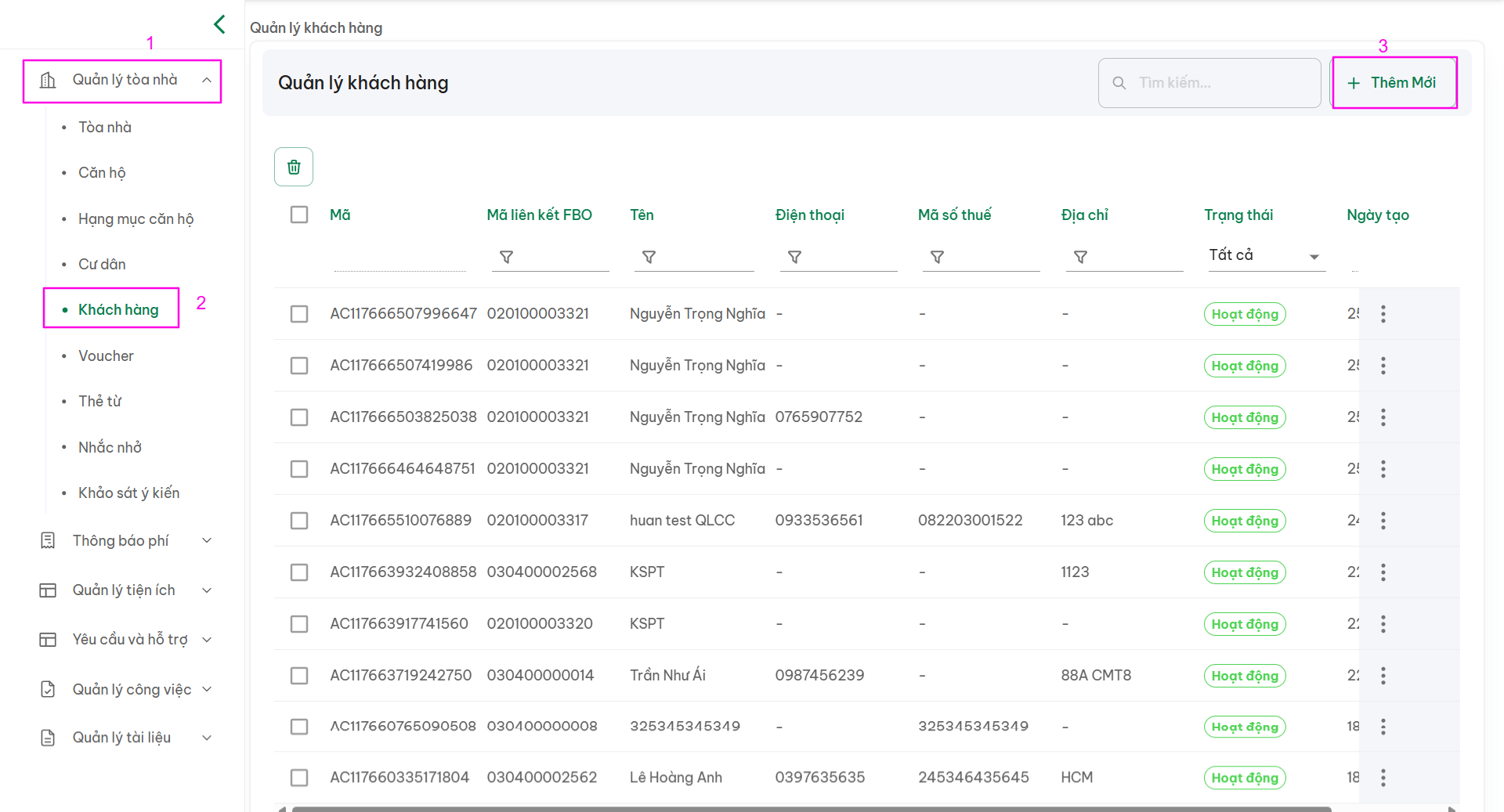Click the Thêm Mới button
The height and width of the screenshot is (812, 1504).
coord(1394,83)
